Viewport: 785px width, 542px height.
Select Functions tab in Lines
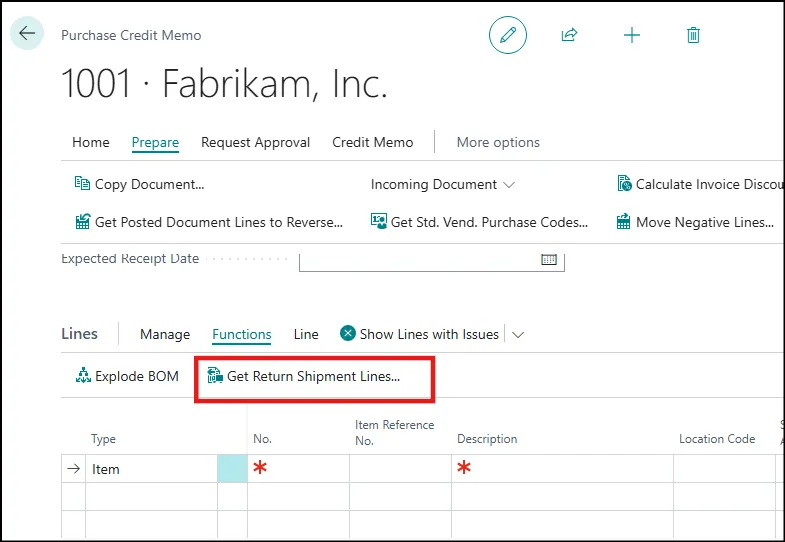pos(242,334)
